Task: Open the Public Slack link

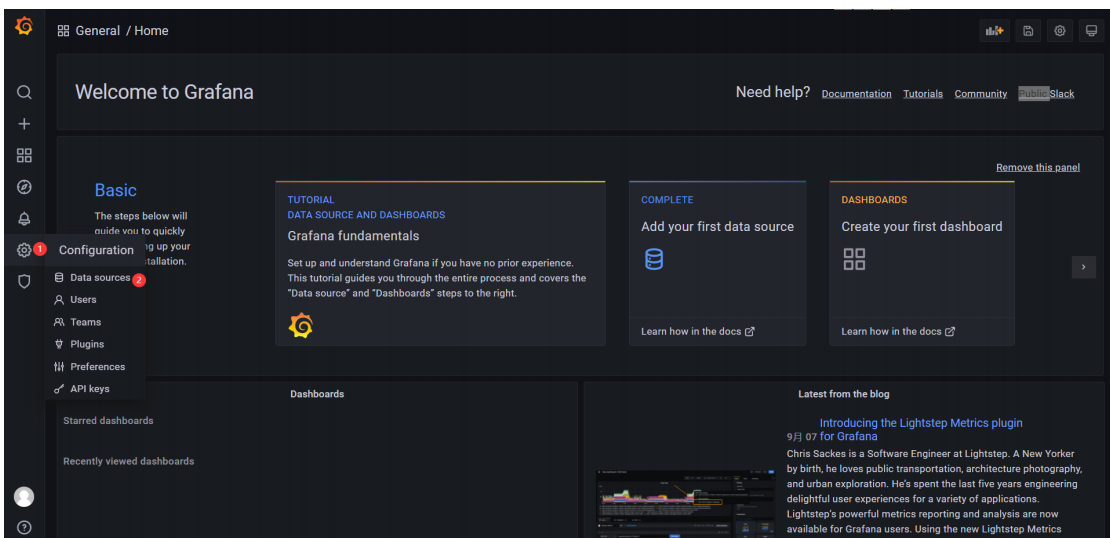Action: click(1046, 93)
